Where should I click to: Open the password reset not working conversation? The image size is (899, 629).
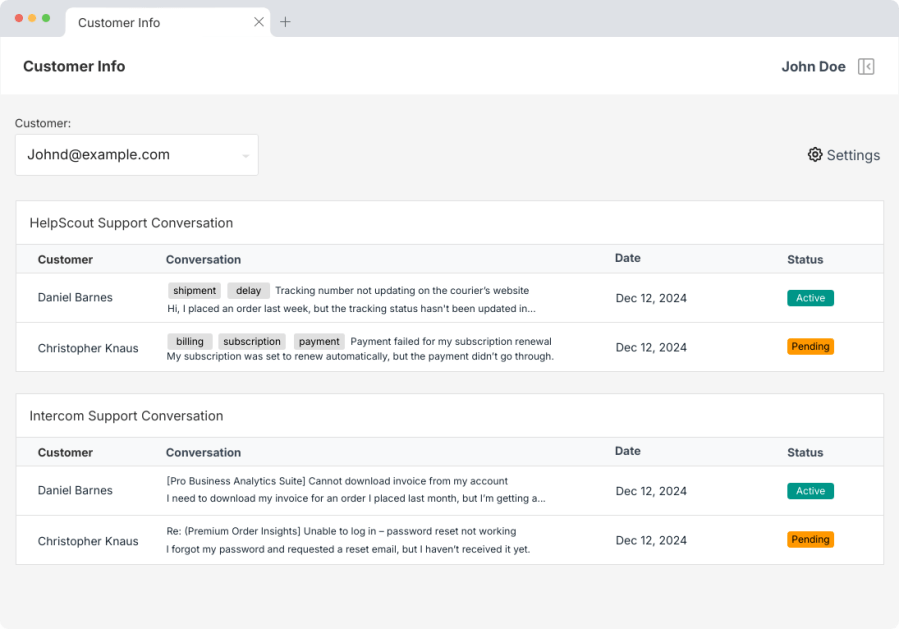click(341, 531)
